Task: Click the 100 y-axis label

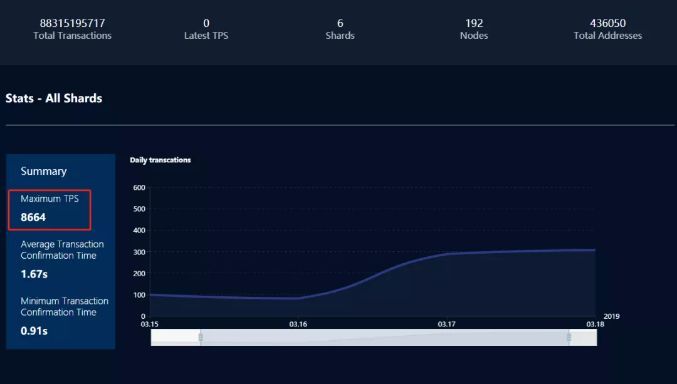Action: (139, 295)
